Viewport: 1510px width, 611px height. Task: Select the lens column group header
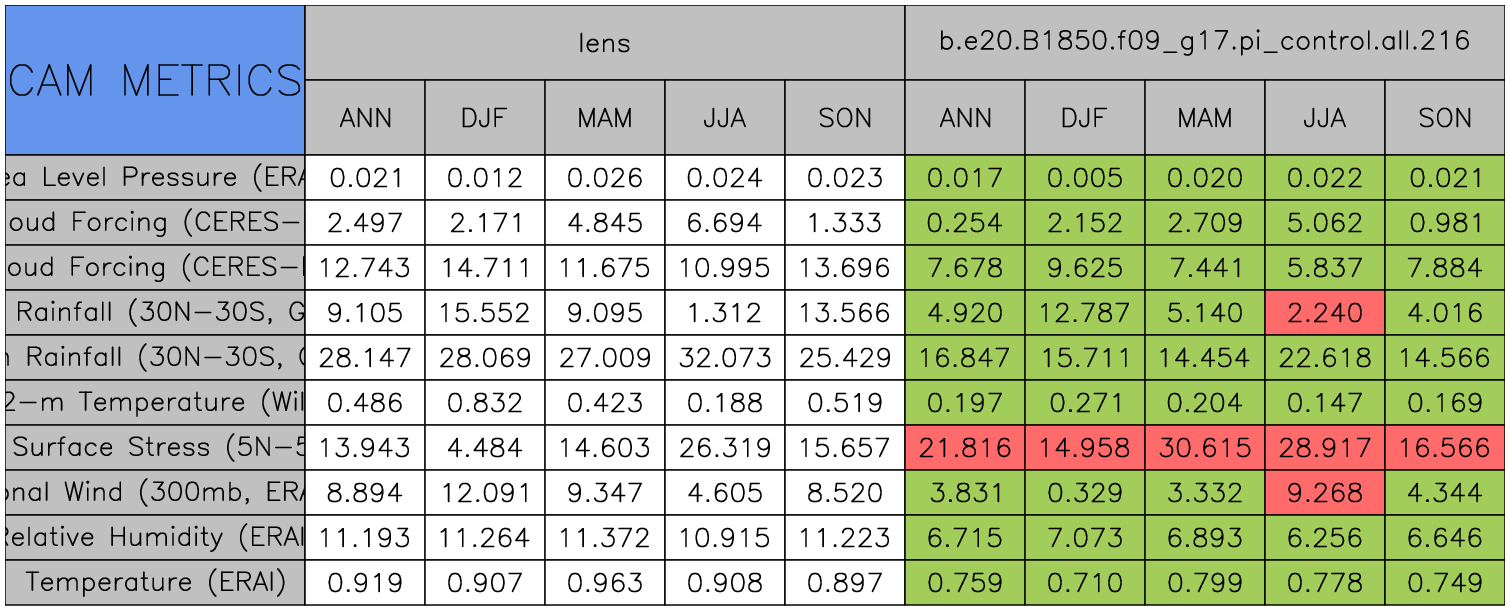pyautogui.click(x=604, y=42)
